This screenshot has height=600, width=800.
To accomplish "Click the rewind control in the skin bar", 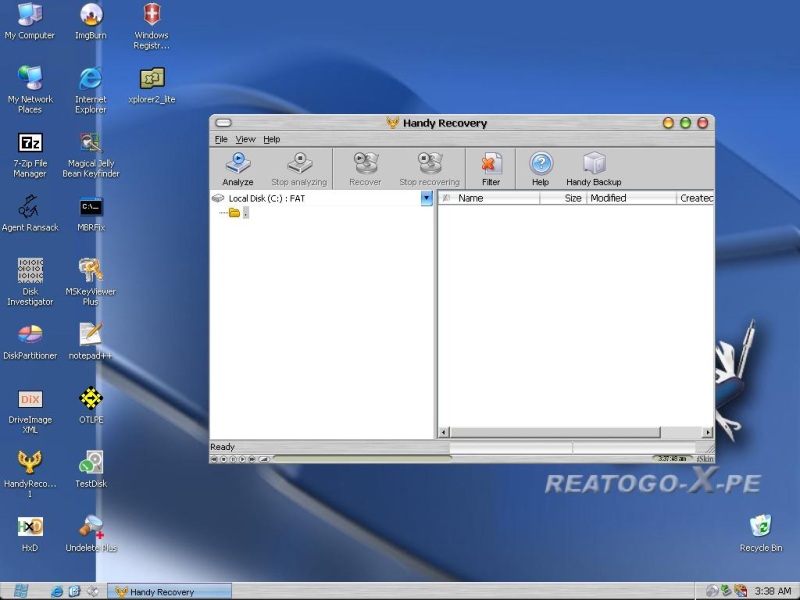I will click(214, 459).
